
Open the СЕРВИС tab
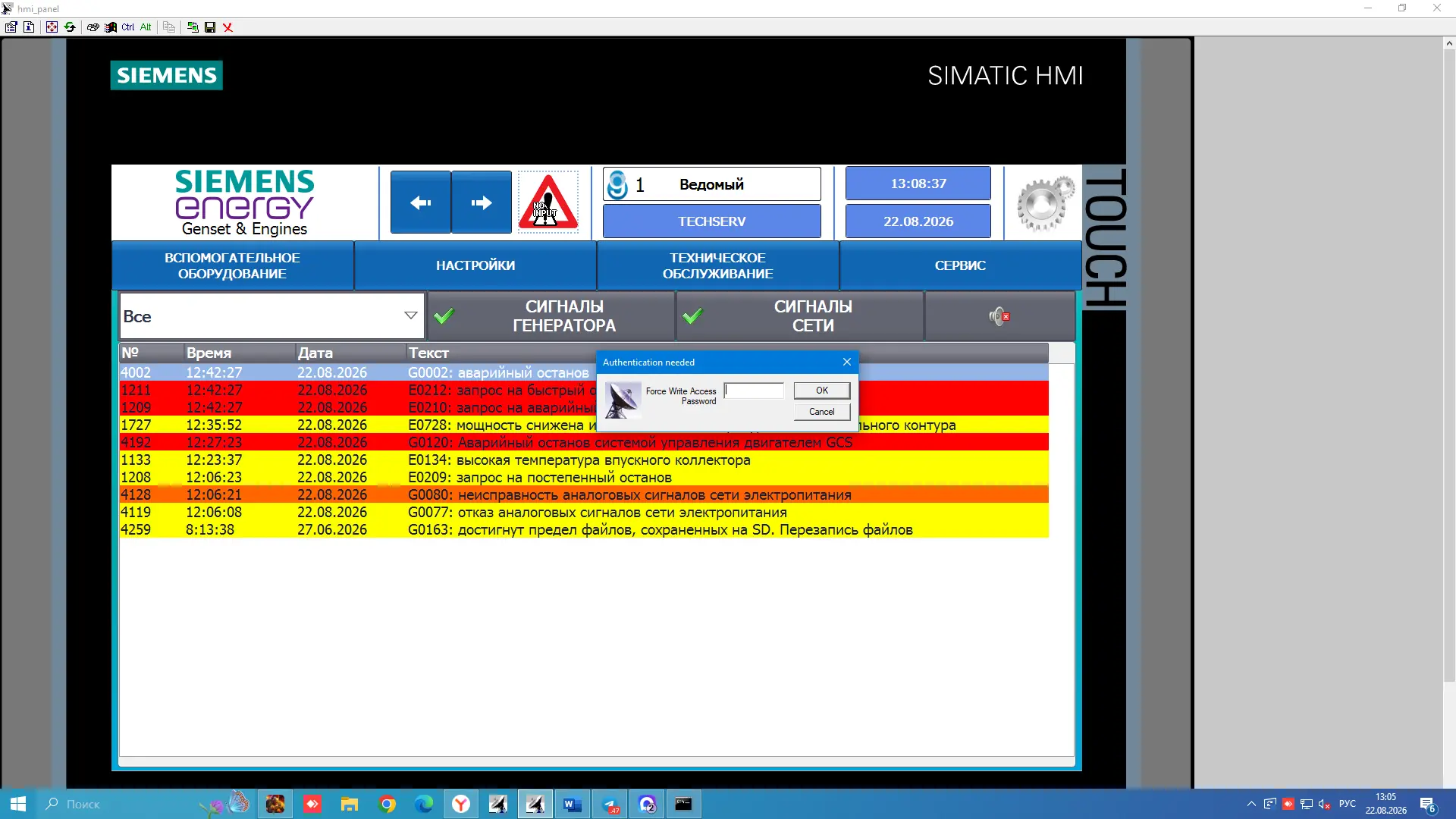pos(960,265)
